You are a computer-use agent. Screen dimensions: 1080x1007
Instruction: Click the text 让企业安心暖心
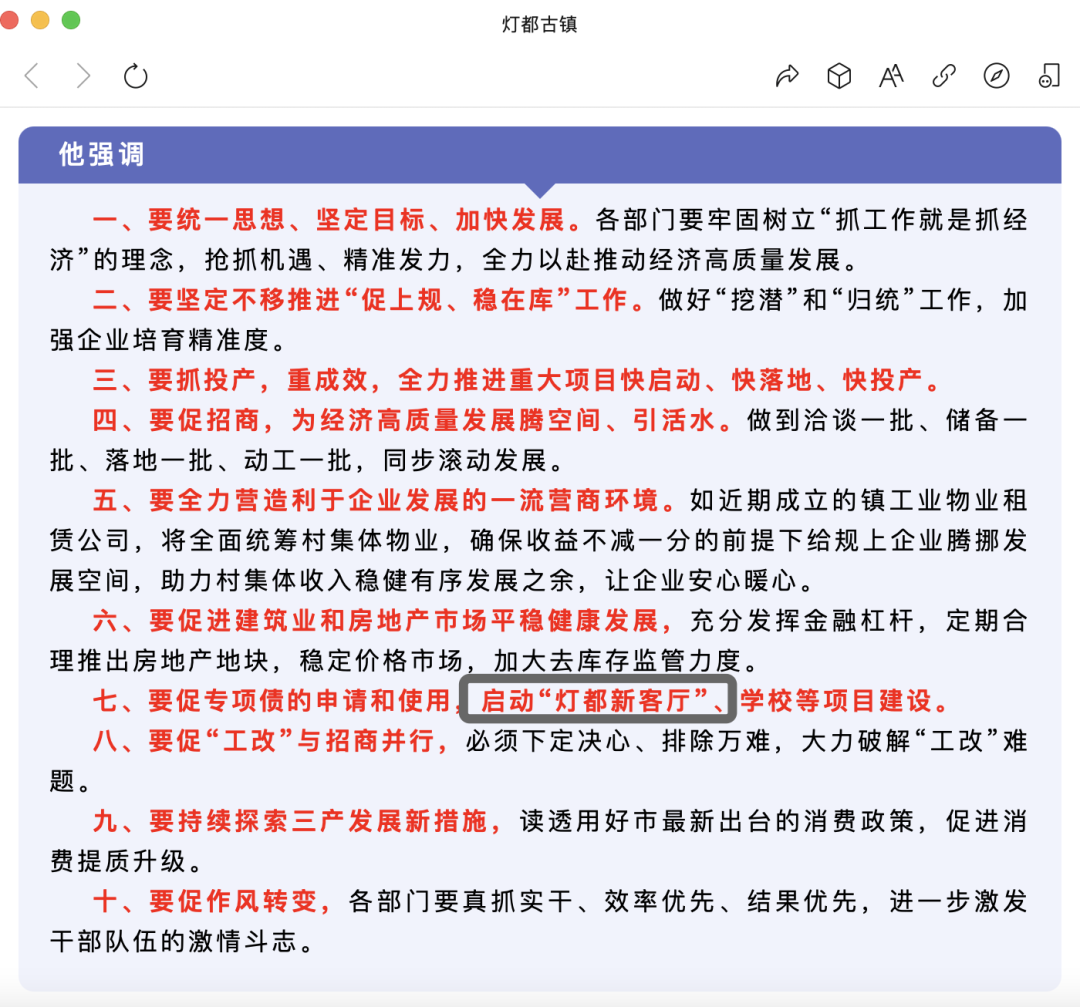702,580
